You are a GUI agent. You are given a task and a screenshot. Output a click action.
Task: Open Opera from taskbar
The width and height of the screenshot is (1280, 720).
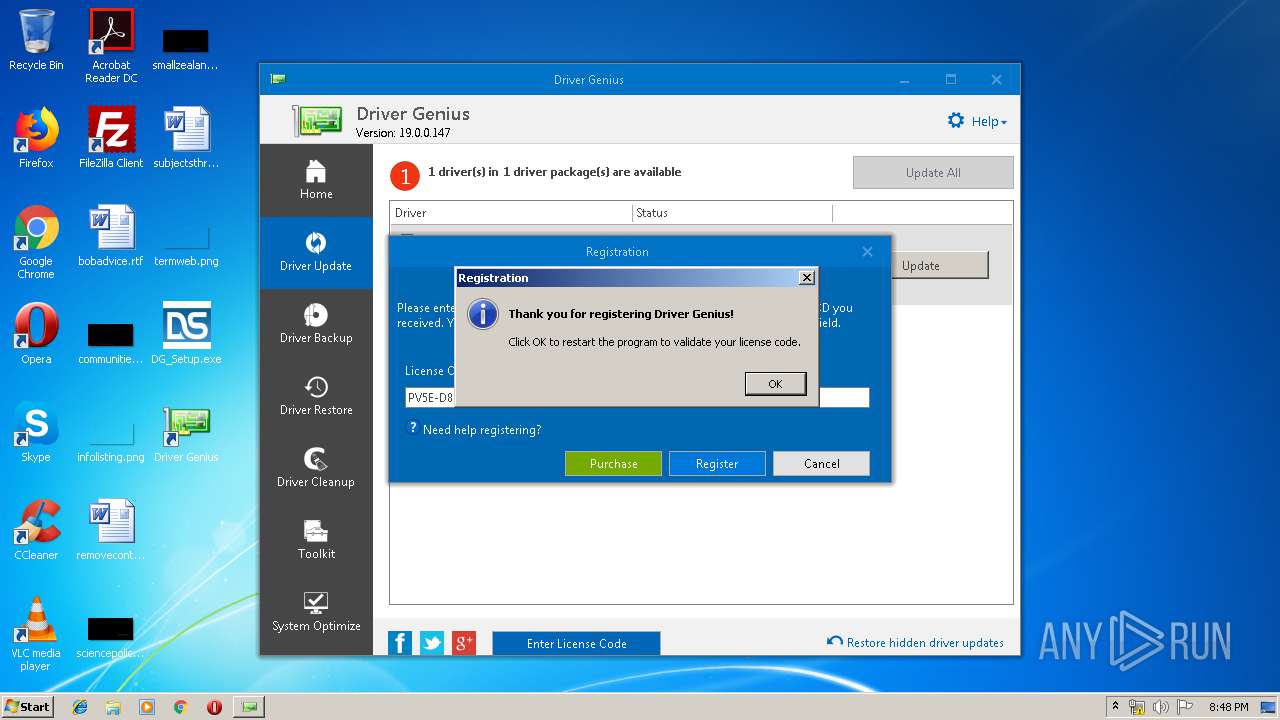[x=214, y=707]
